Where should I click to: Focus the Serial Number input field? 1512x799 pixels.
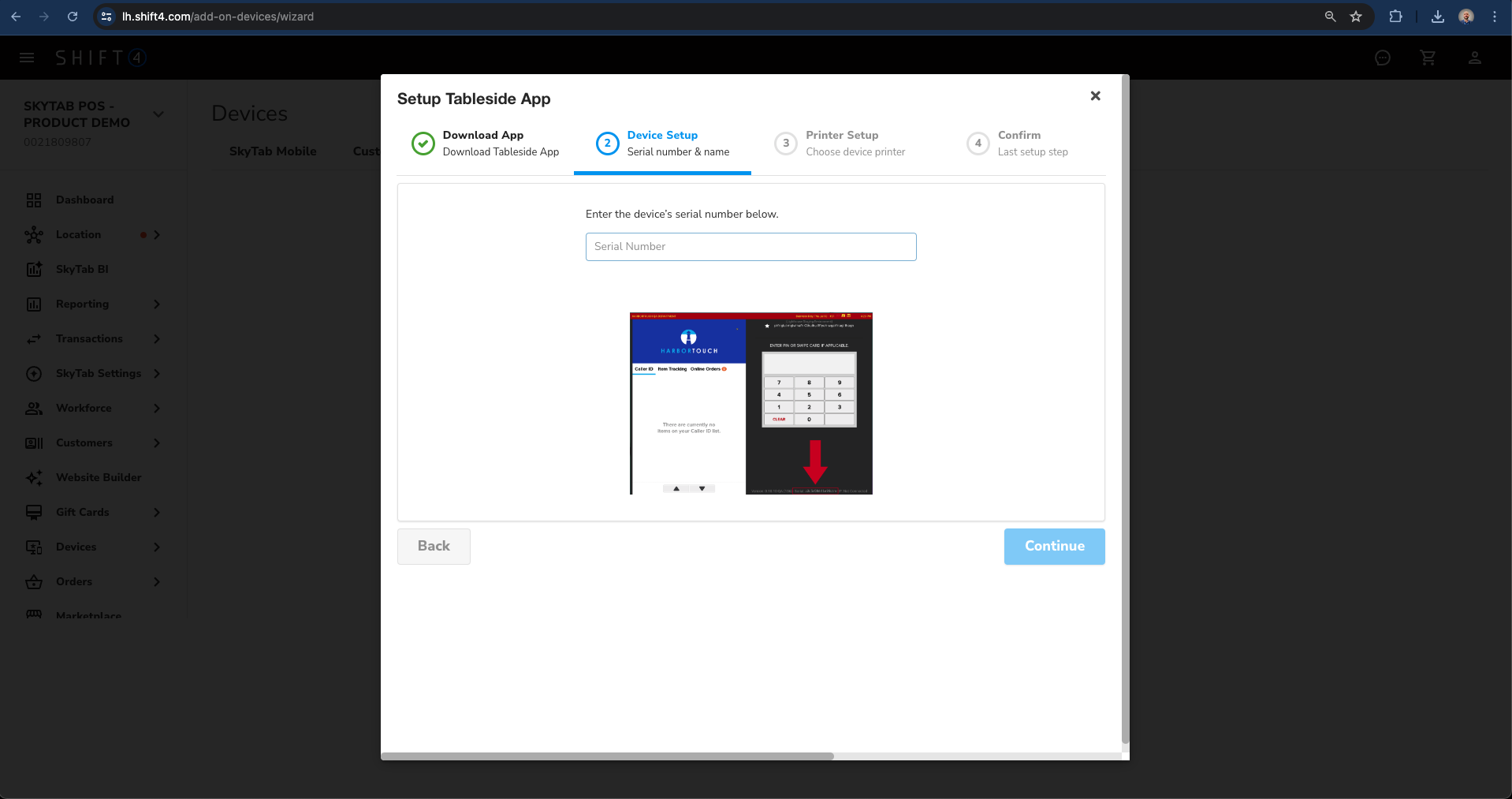pos(750,247)
